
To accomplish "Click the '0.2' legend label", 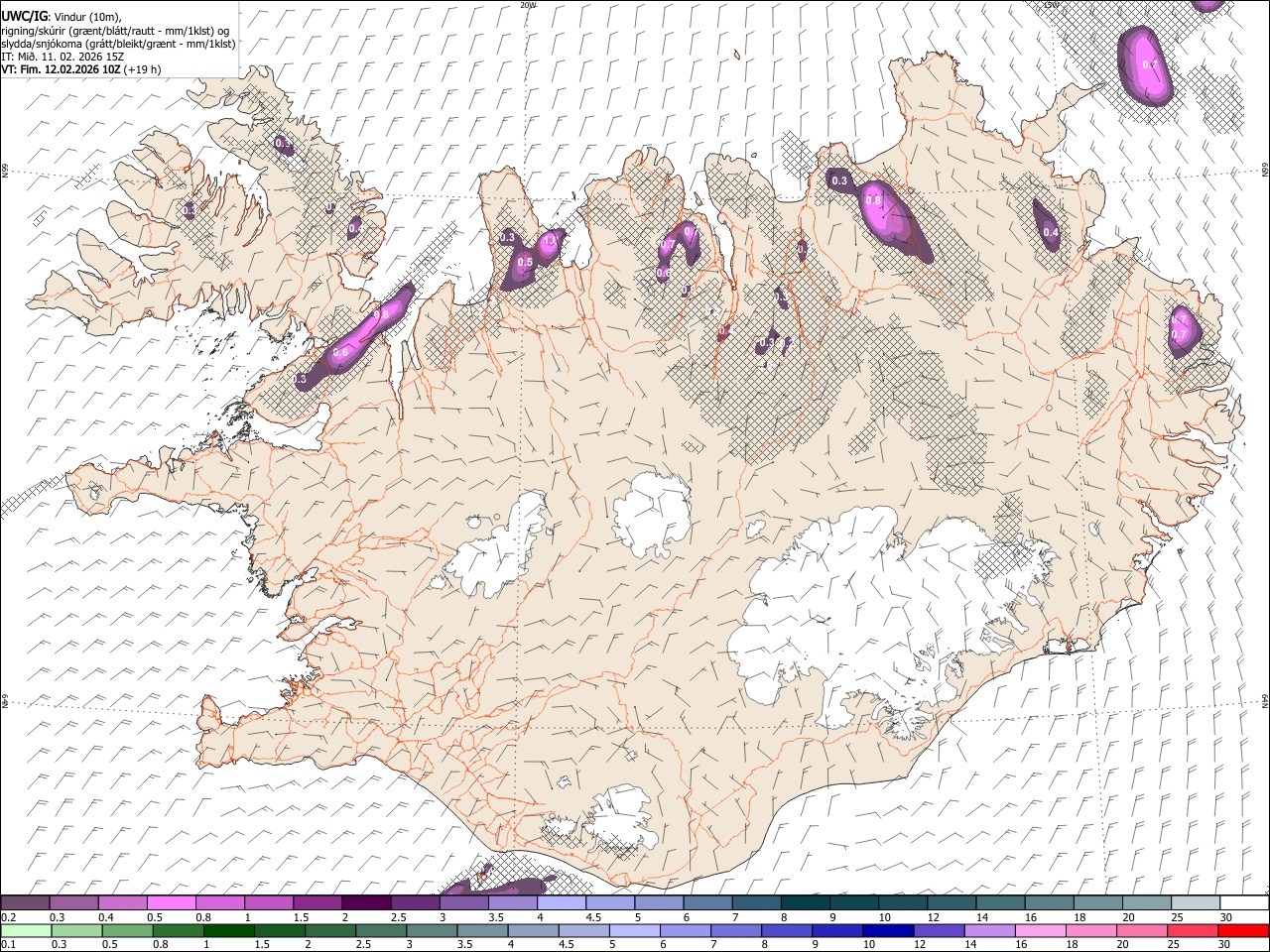I will click(9, 917).
